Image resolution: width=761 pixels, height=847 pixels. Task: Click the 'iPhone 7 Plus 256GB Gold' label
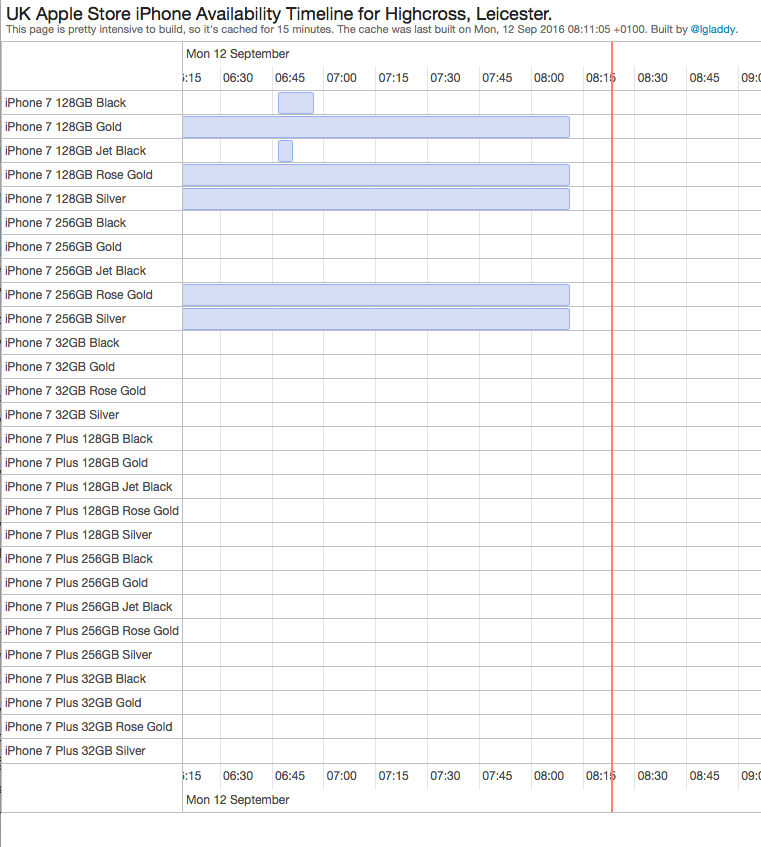[x=76, y=582]
